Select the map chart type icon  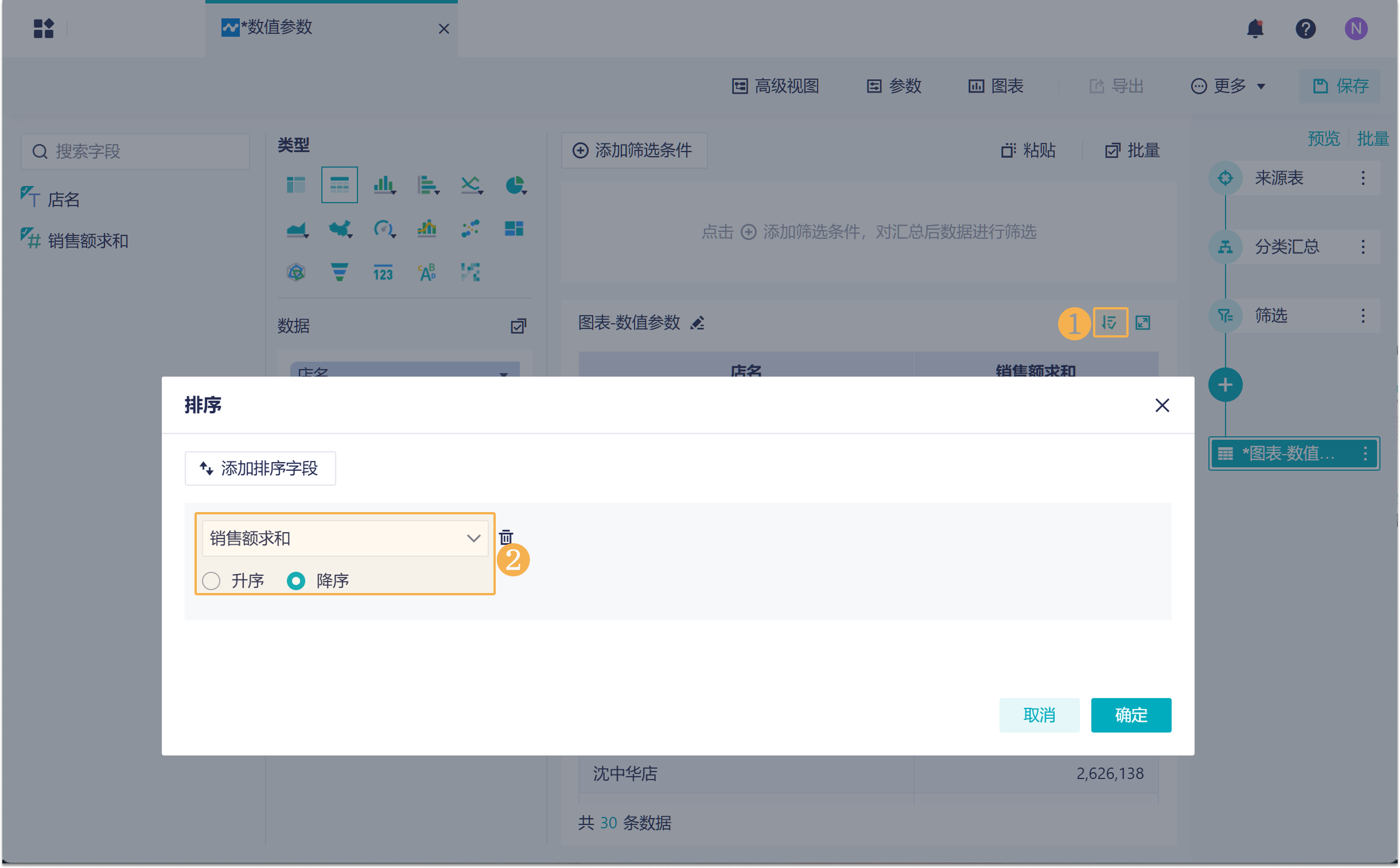click(340, 228)
